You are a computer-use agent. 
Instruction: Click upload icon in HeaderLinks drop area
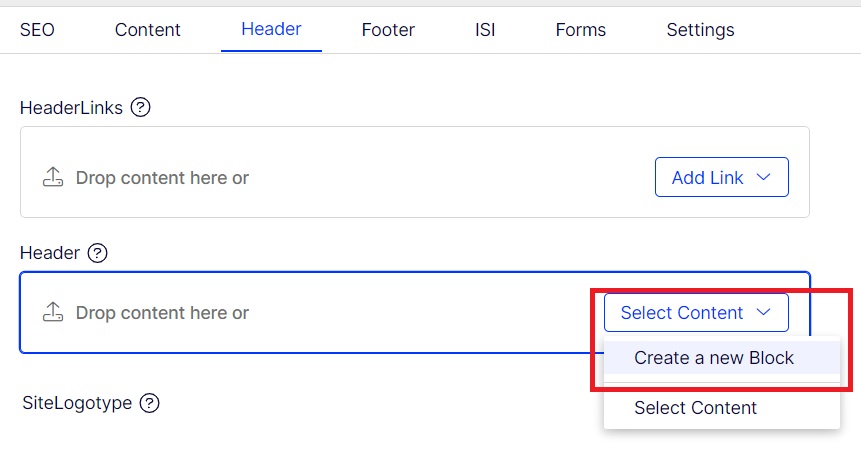[x=52, y=177]
